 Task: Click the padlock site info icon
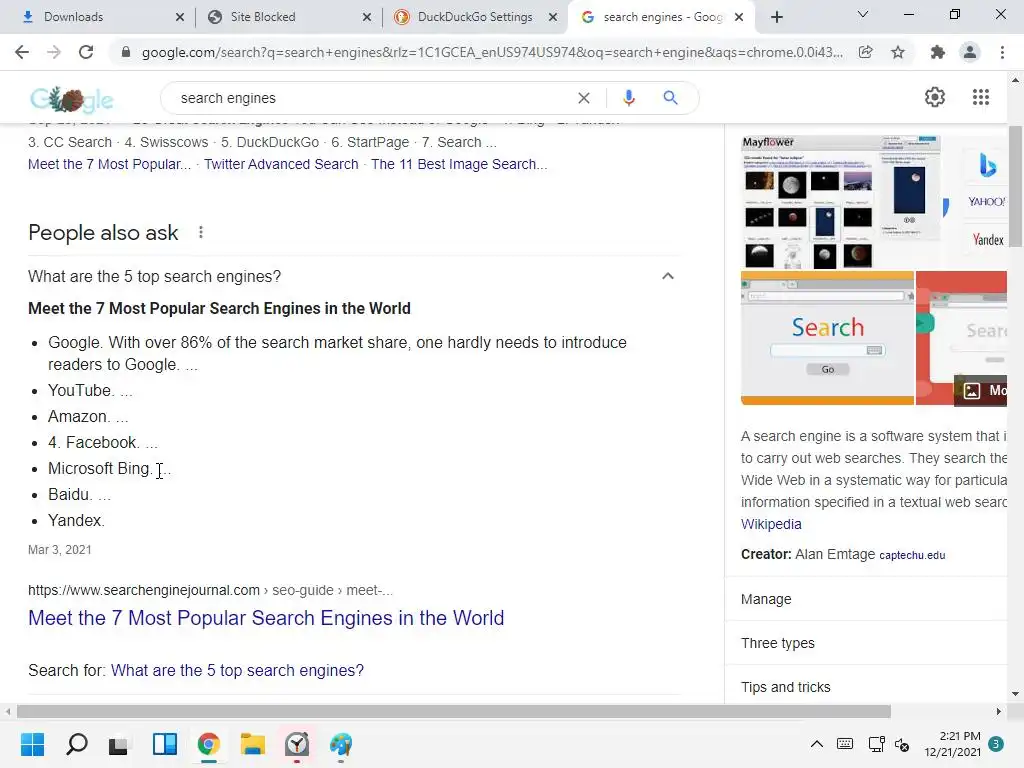(126, 52)
